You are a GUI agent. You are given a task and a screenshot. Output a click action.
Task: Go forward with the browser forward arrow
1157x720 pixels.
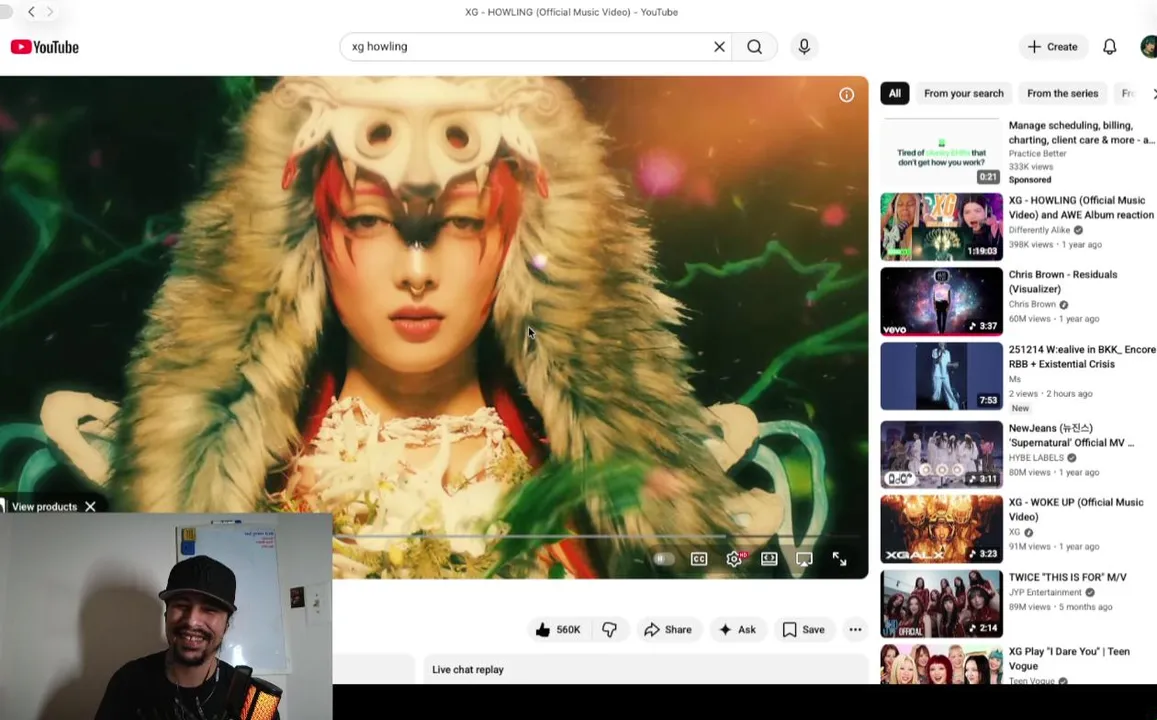[49, 12]
